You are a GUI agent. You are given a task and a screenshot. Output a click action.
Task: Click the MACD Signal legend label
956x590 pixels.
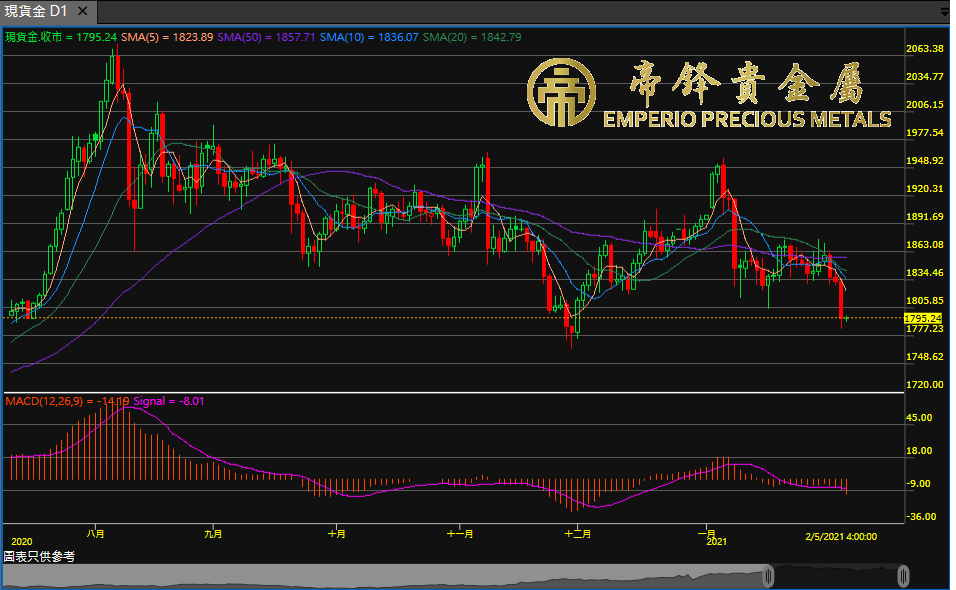[x=155, y=401]
